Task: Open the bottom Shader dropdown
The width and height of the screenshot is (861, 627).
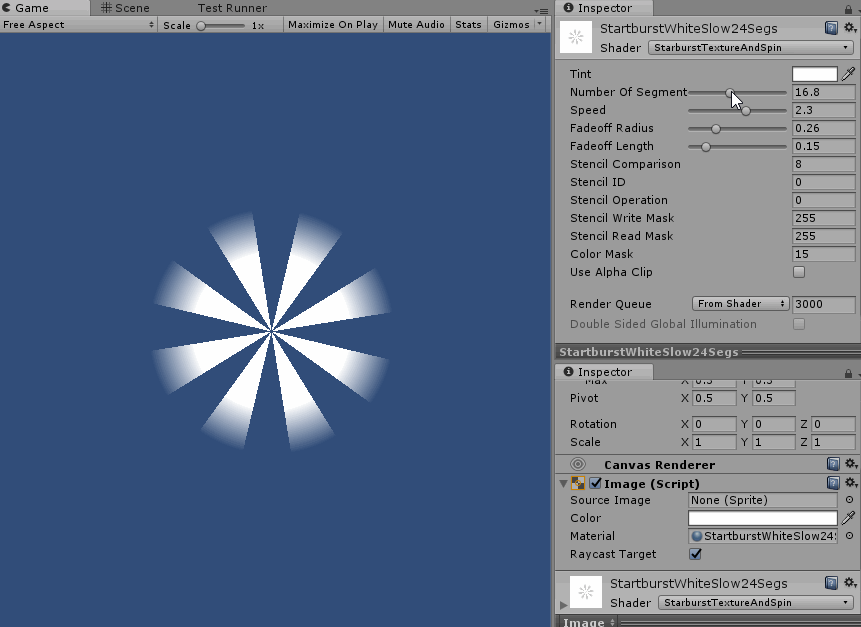Action: [756, 603]
